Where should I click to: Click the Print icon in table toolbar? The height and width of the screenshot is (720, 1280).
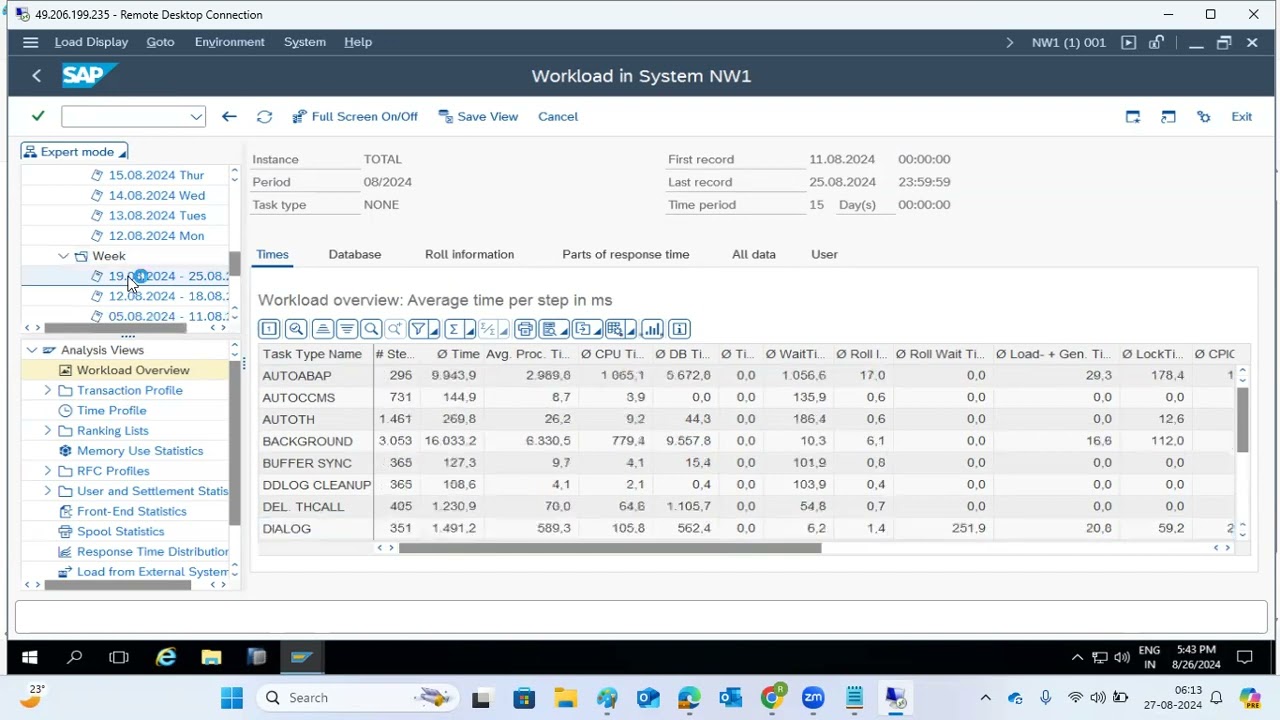(x=525, y=329)
